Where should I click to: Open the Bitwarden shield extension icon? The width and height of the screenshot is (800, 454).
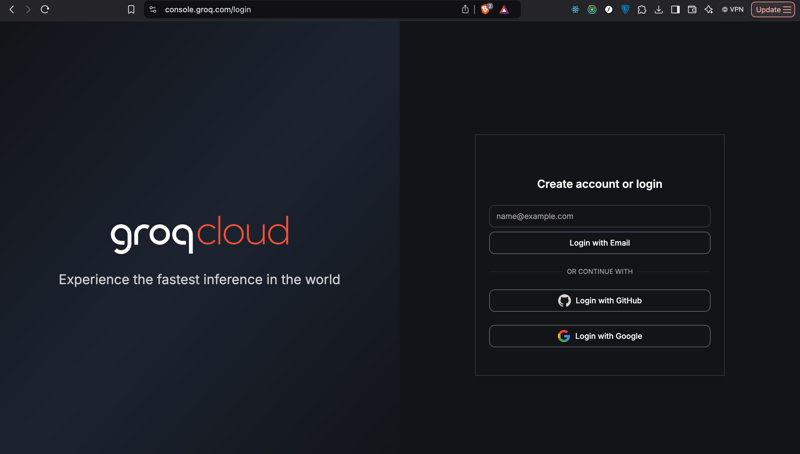[x=625, y=9]
